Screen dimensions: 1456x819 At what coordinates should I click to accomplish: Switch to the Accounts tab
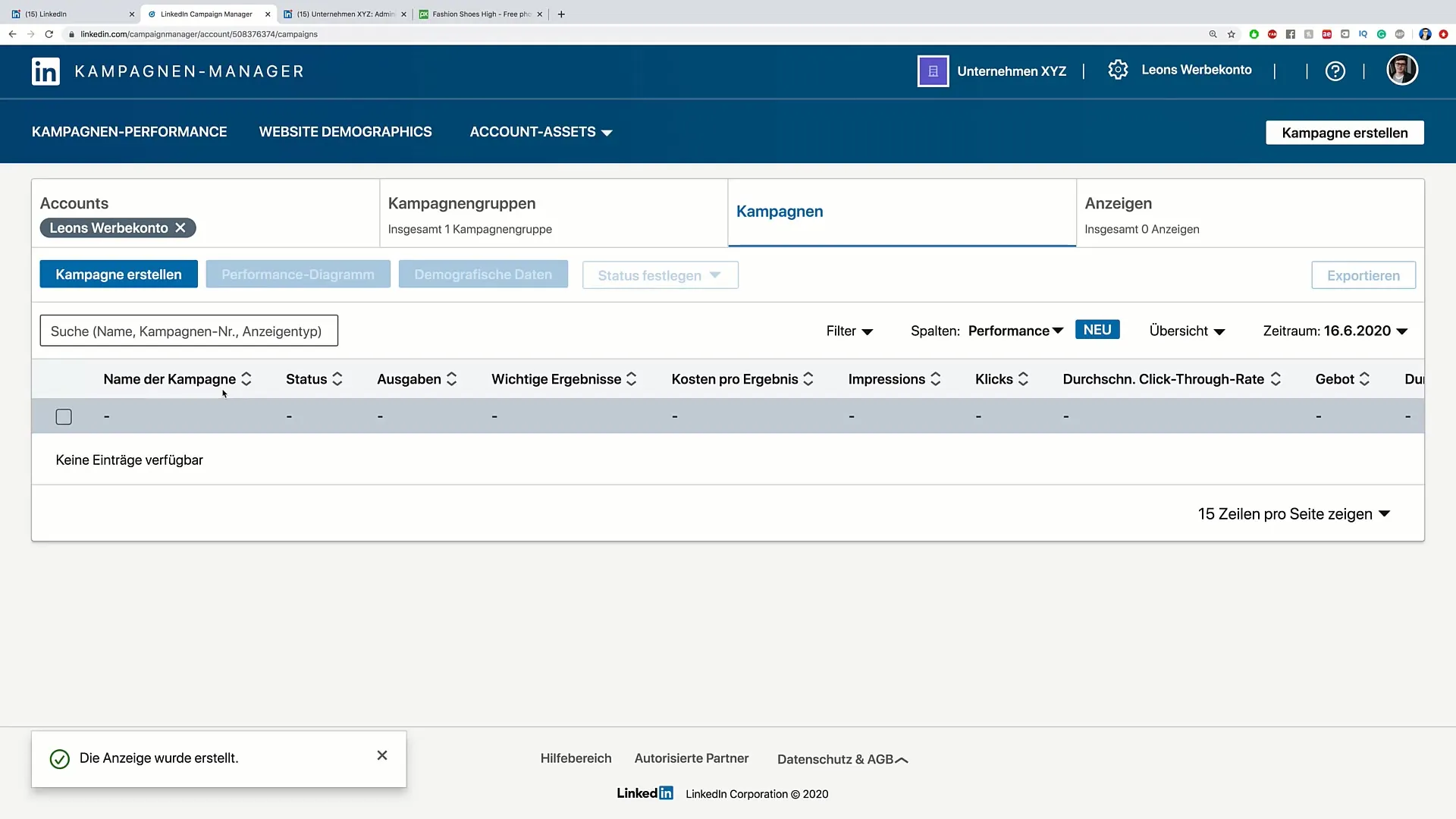click(206, 213)
